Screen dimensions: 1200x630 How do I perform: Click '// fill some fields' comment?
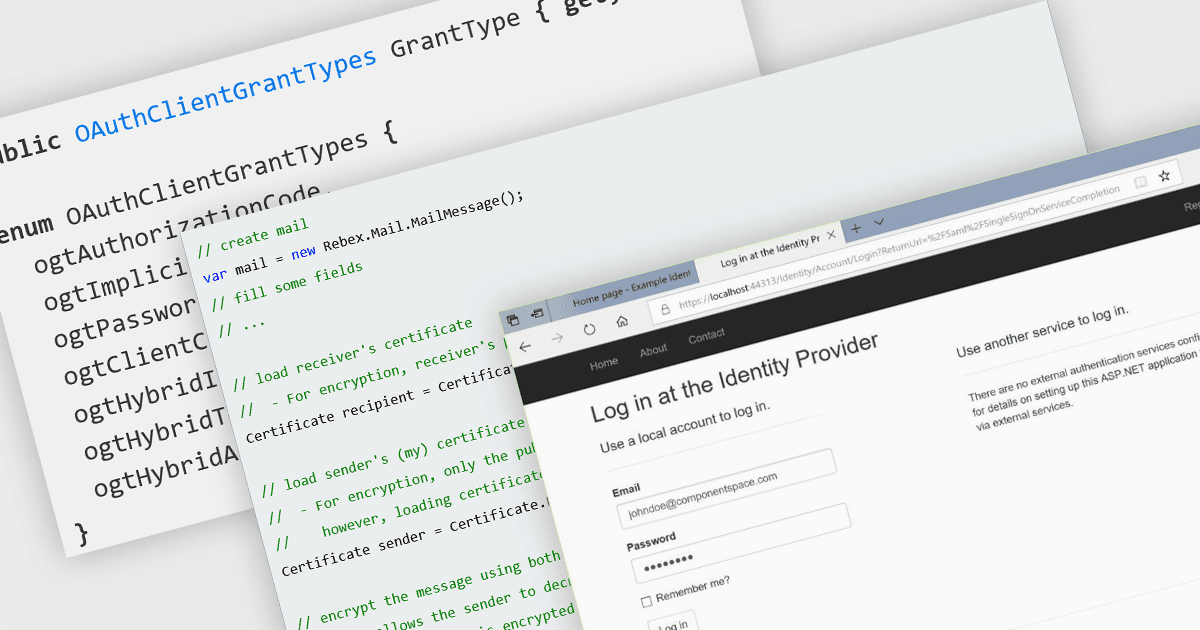coord(287,285)
